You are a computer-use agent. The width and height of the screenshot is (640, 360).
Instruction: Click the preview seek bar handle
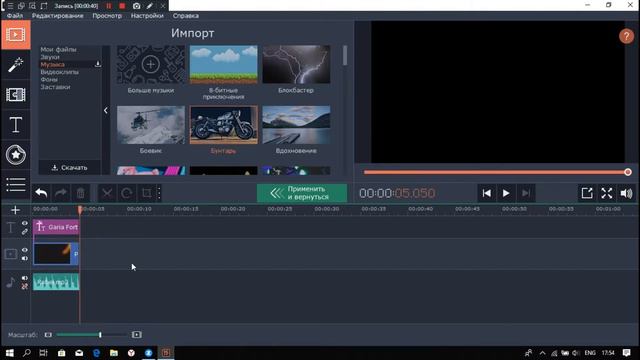(x=628, y=172)
